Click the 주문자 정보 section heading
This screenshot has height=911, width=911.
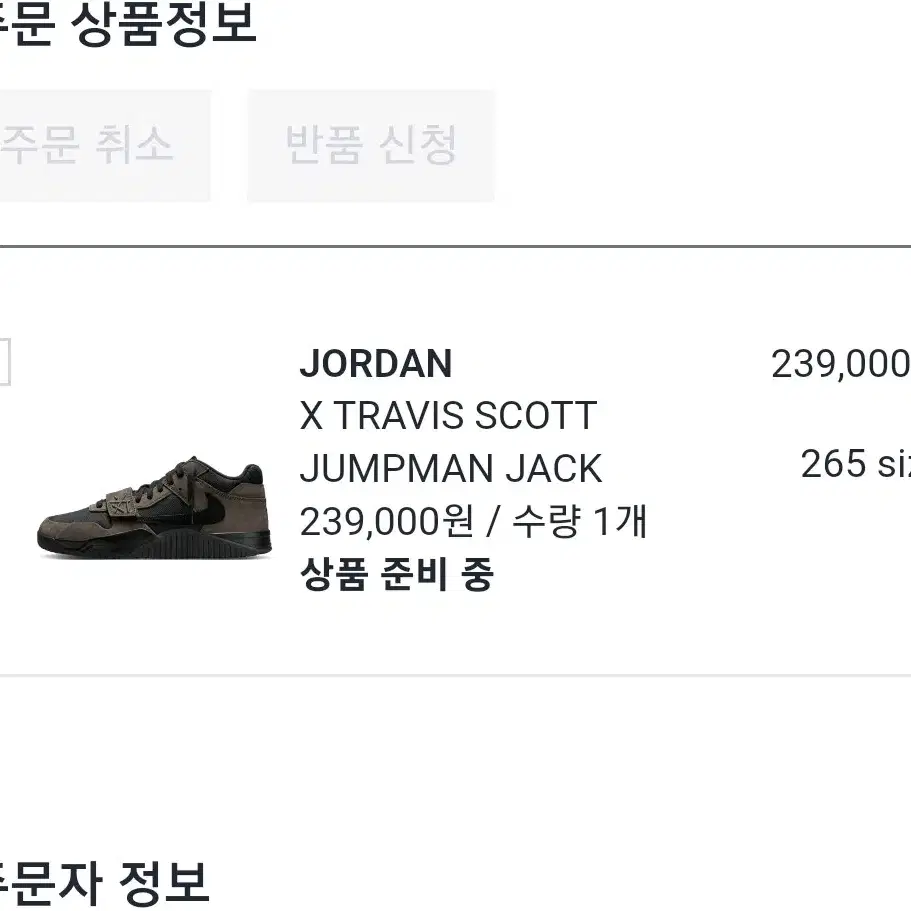pos(105,883)
